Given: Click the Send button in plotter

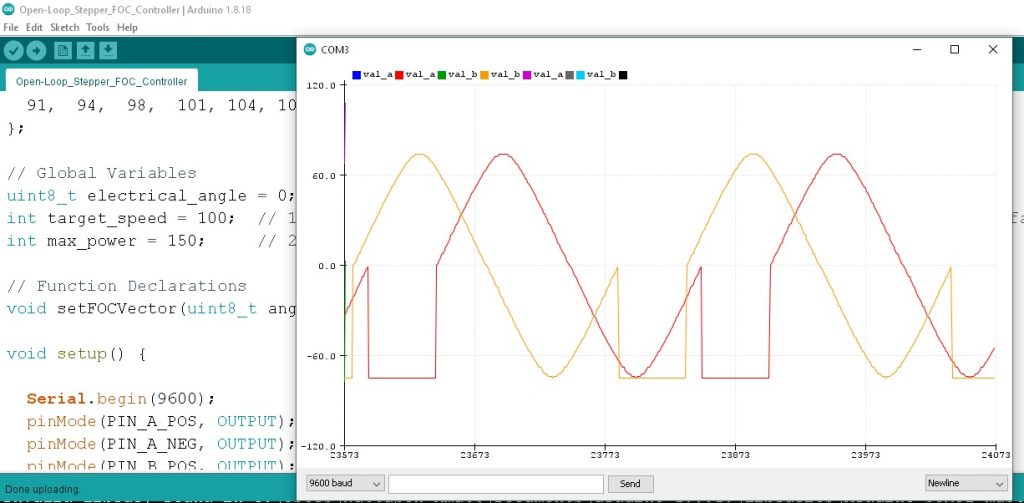Looking at the screenshot, I should 630,483.
